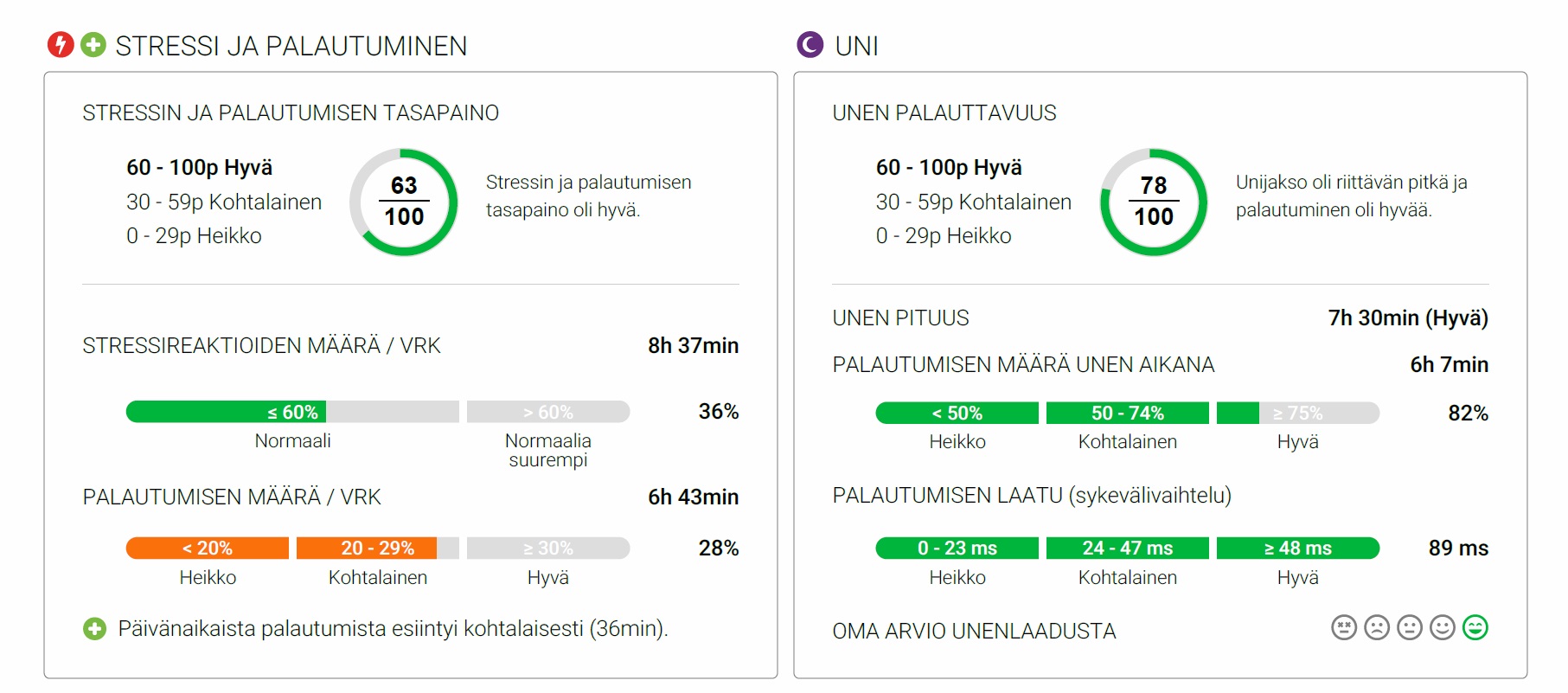Click the UNI section heading
The height and width of the screenshot is (693, 1568).
857,46
